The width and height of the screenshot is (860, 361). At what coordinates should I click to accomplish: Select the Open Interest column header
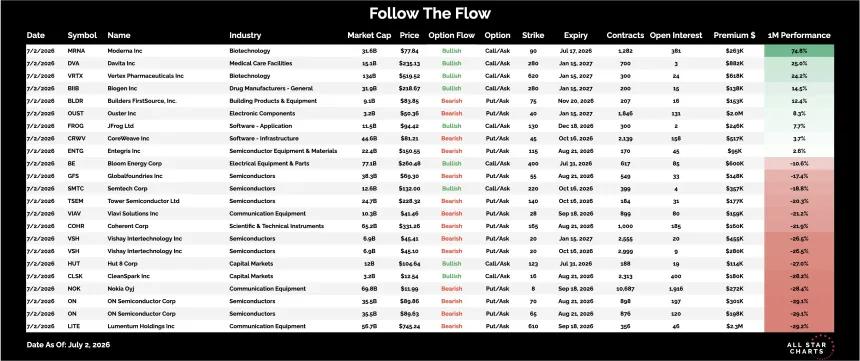(676, 35)
